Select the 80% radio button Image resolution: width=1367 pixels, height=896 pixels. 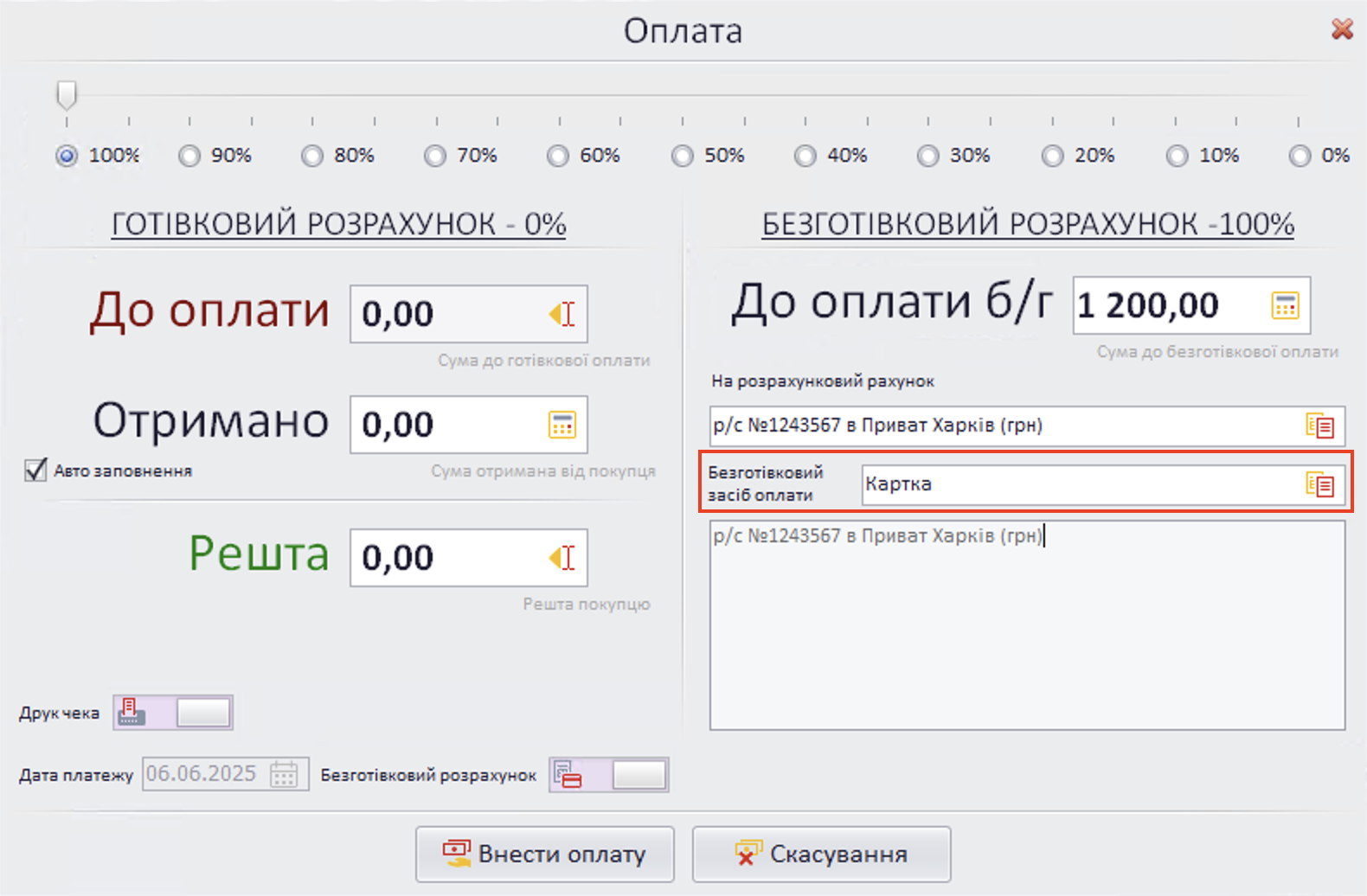tap(312, 156)
